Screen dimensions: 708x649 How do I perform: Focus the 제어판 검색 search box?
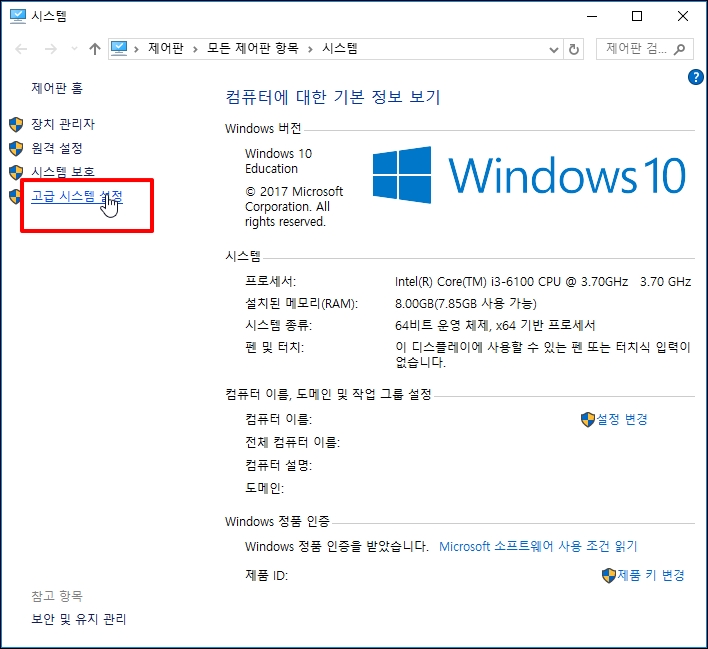point(644,49)
